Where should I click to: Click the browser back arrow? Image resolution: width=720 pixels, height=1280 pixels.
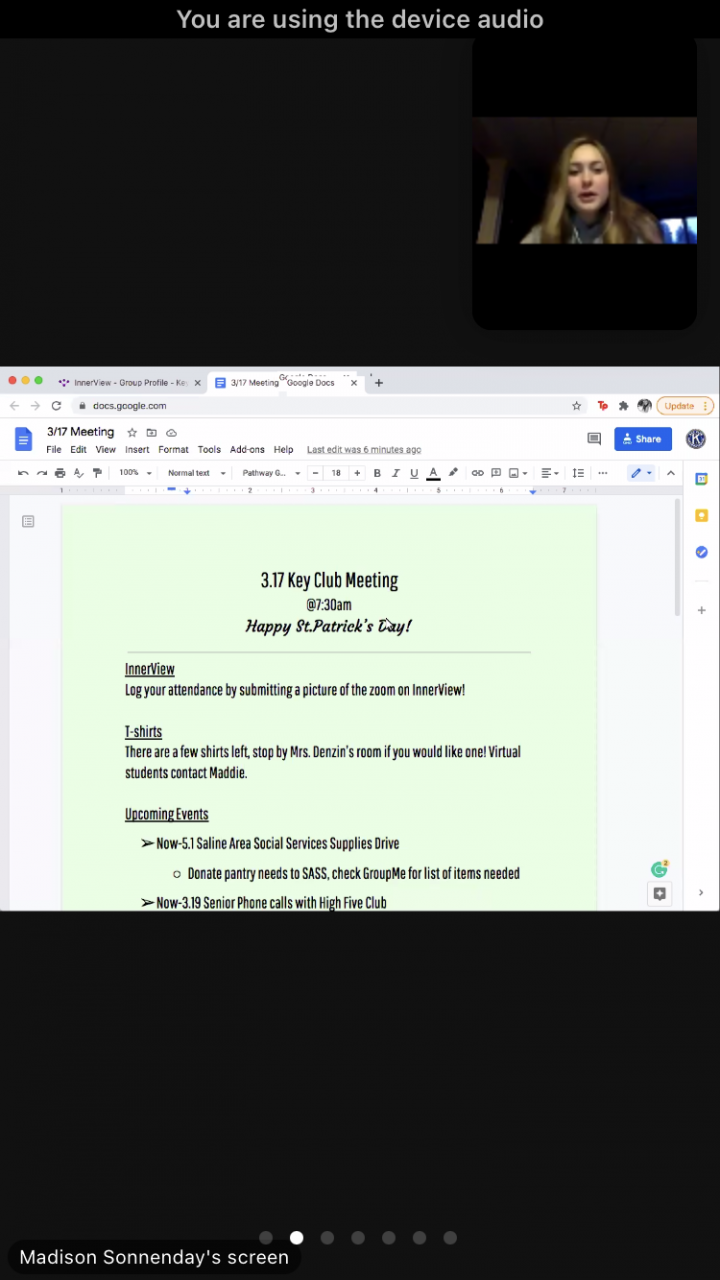pyautogui.click(x=14, y=406)
